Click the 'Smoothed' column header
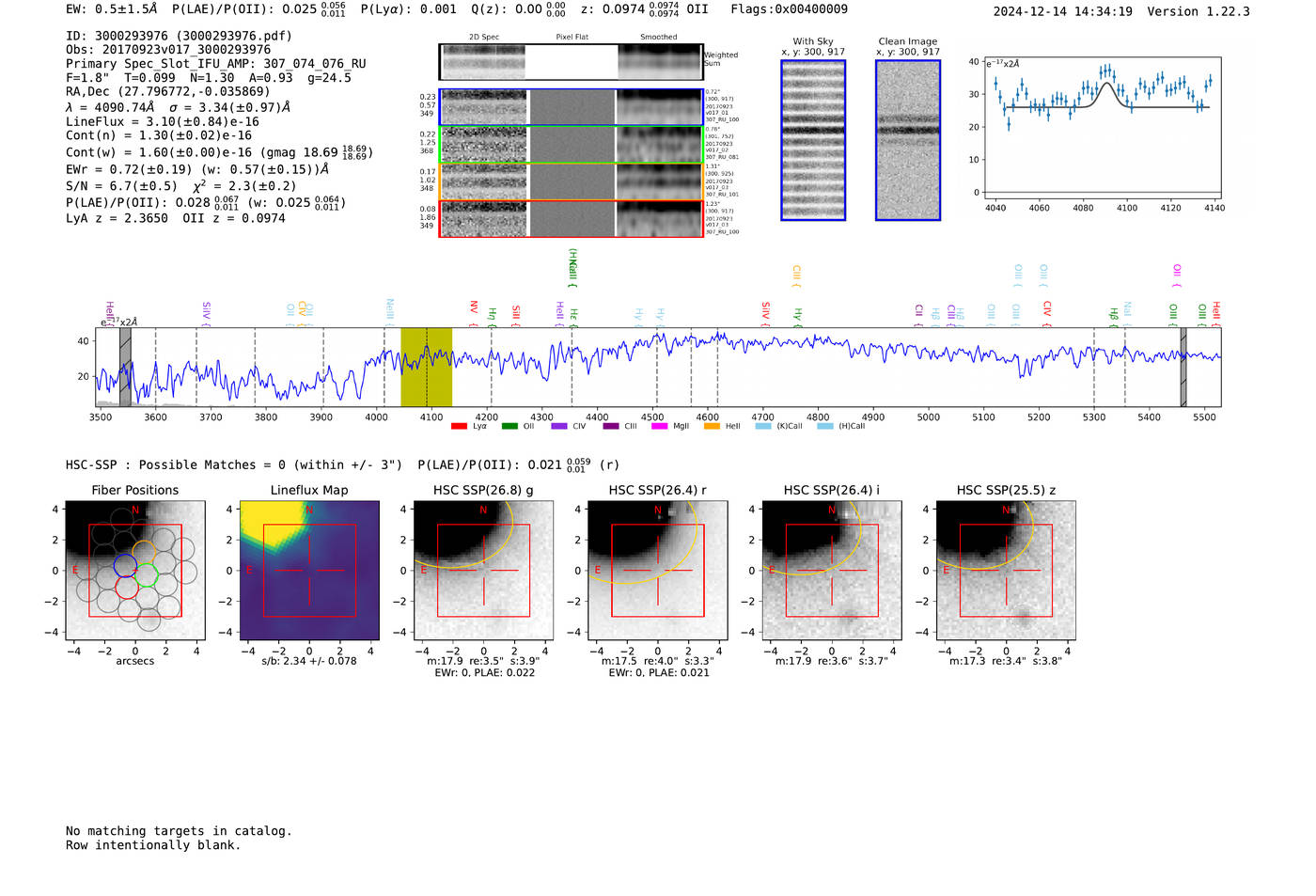Viewport: 1316px width, 896px height. pyautogui.click(x=659, y=38)
